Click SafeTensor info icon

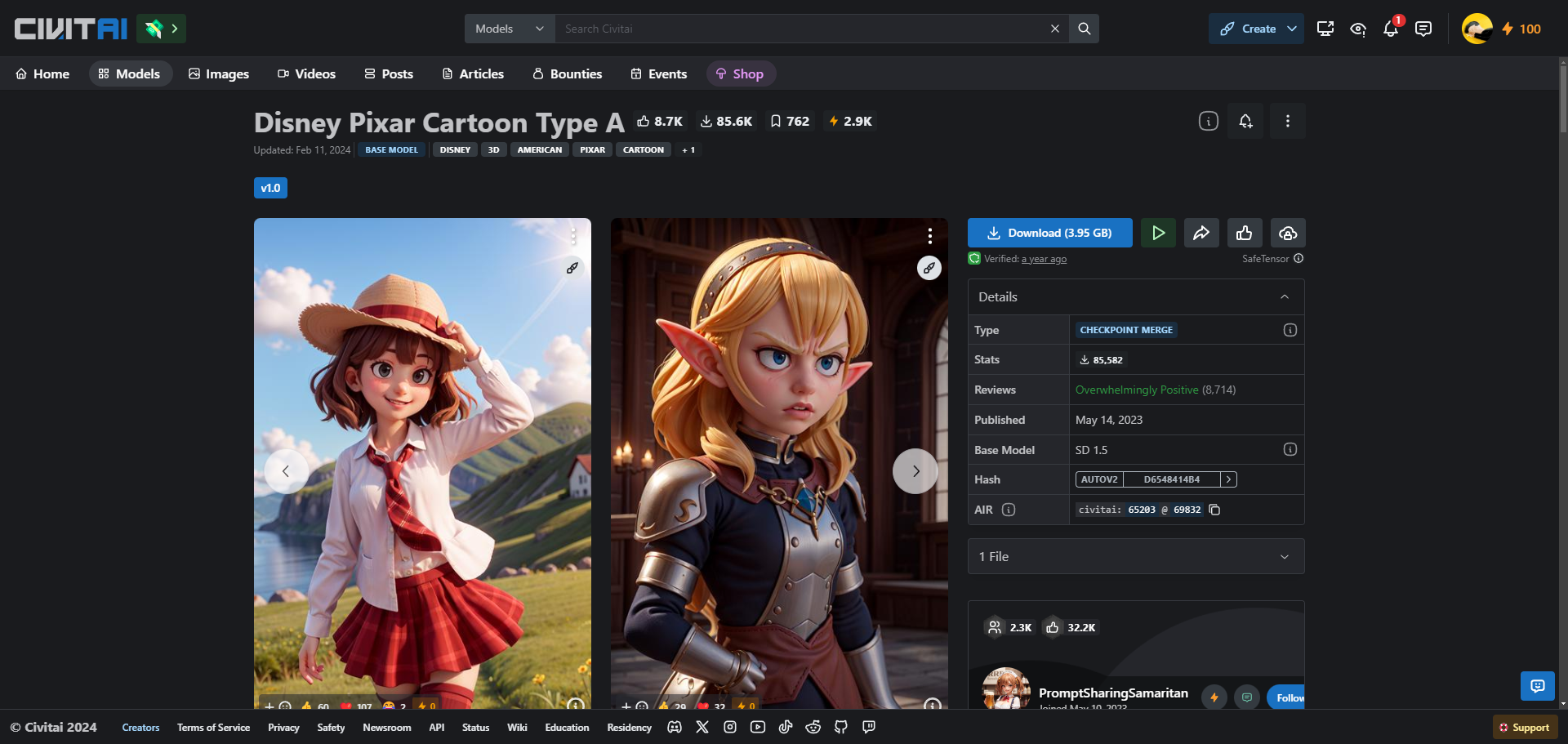[1298, 258]
